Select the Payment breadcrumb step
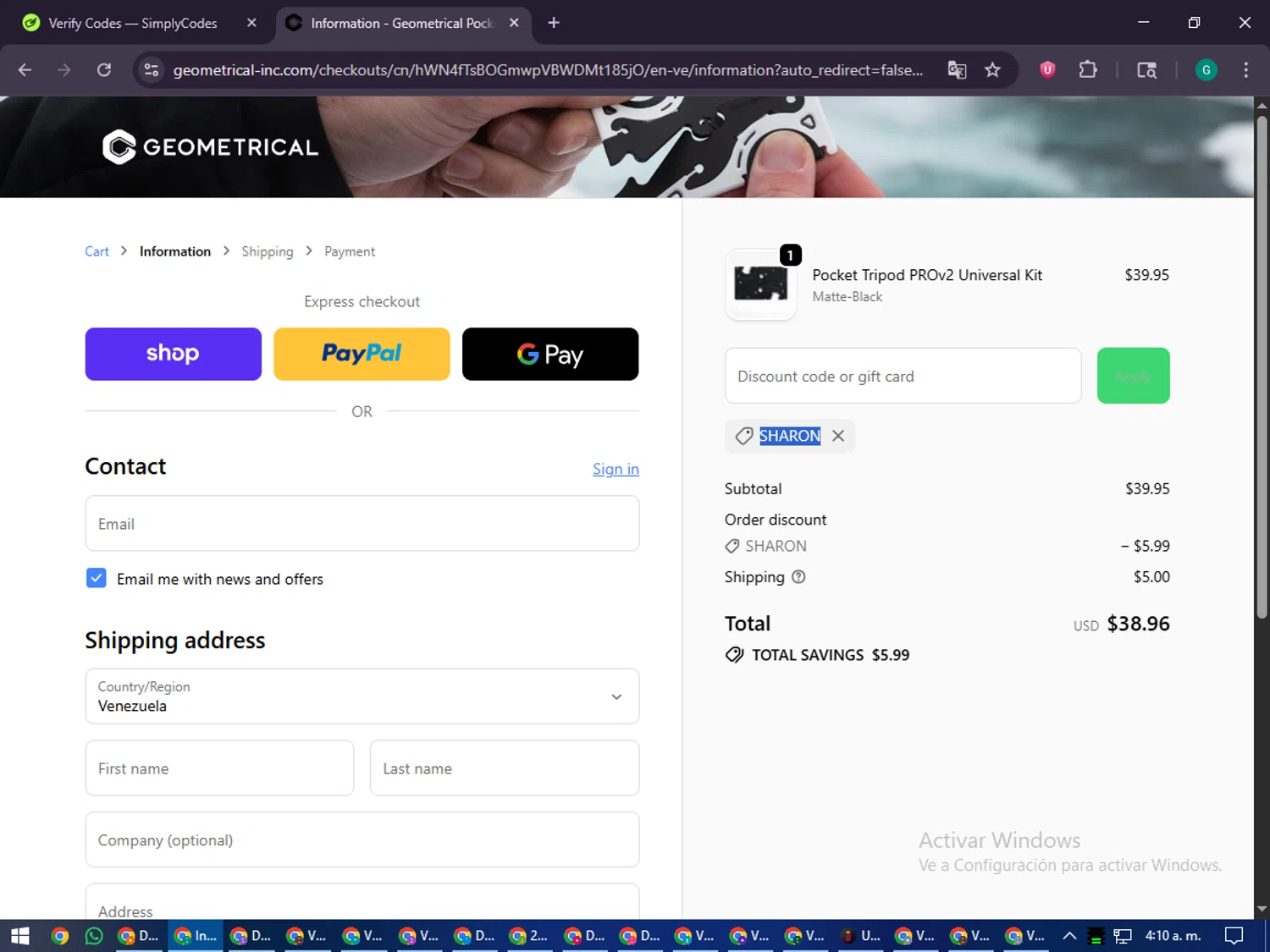Viewport: 1270px width, 952px height. pyautogui.click(x=350, y=251)
